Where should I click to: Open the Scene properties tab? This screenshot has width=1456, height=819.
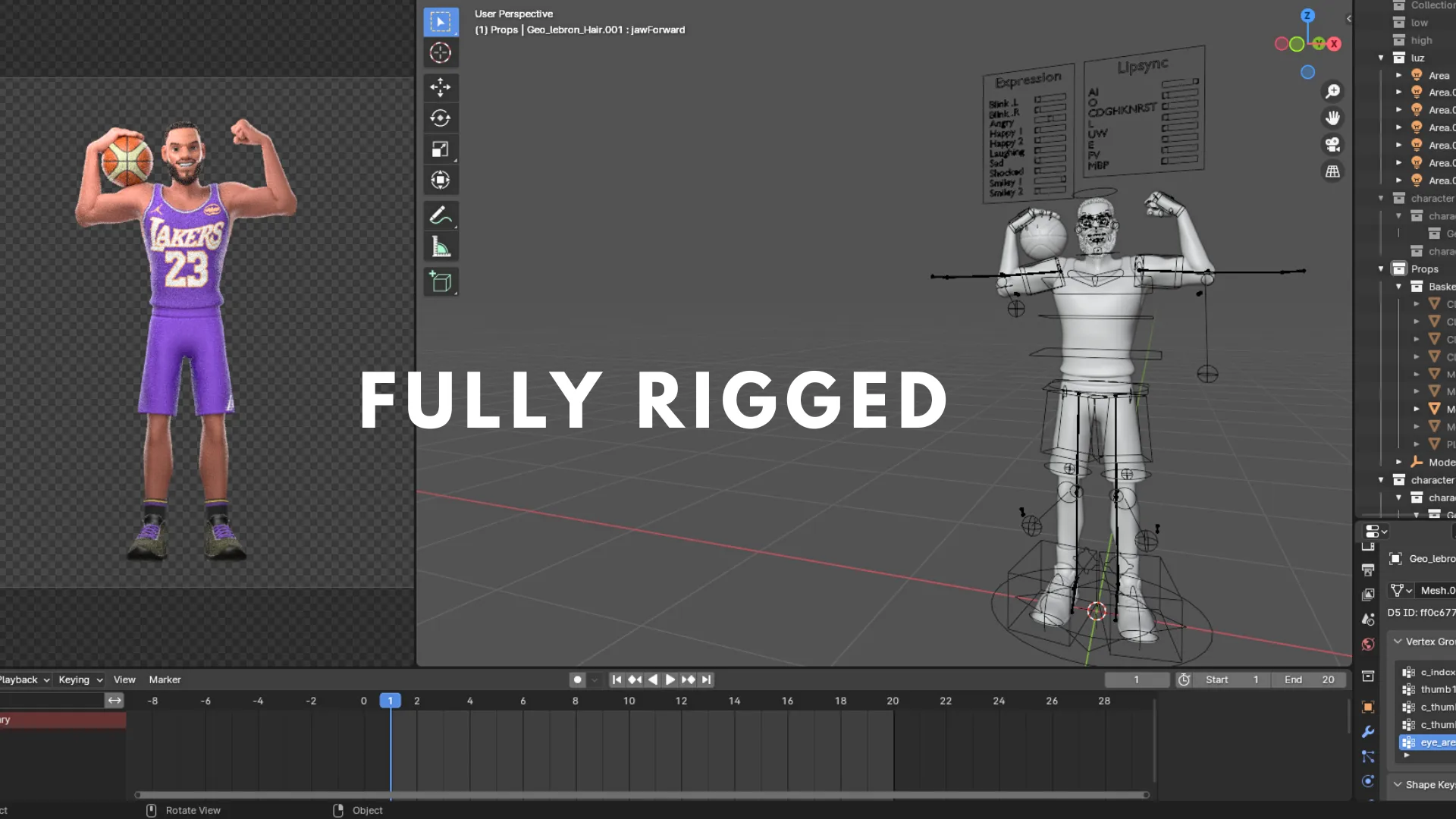(x=1368, y=620)
